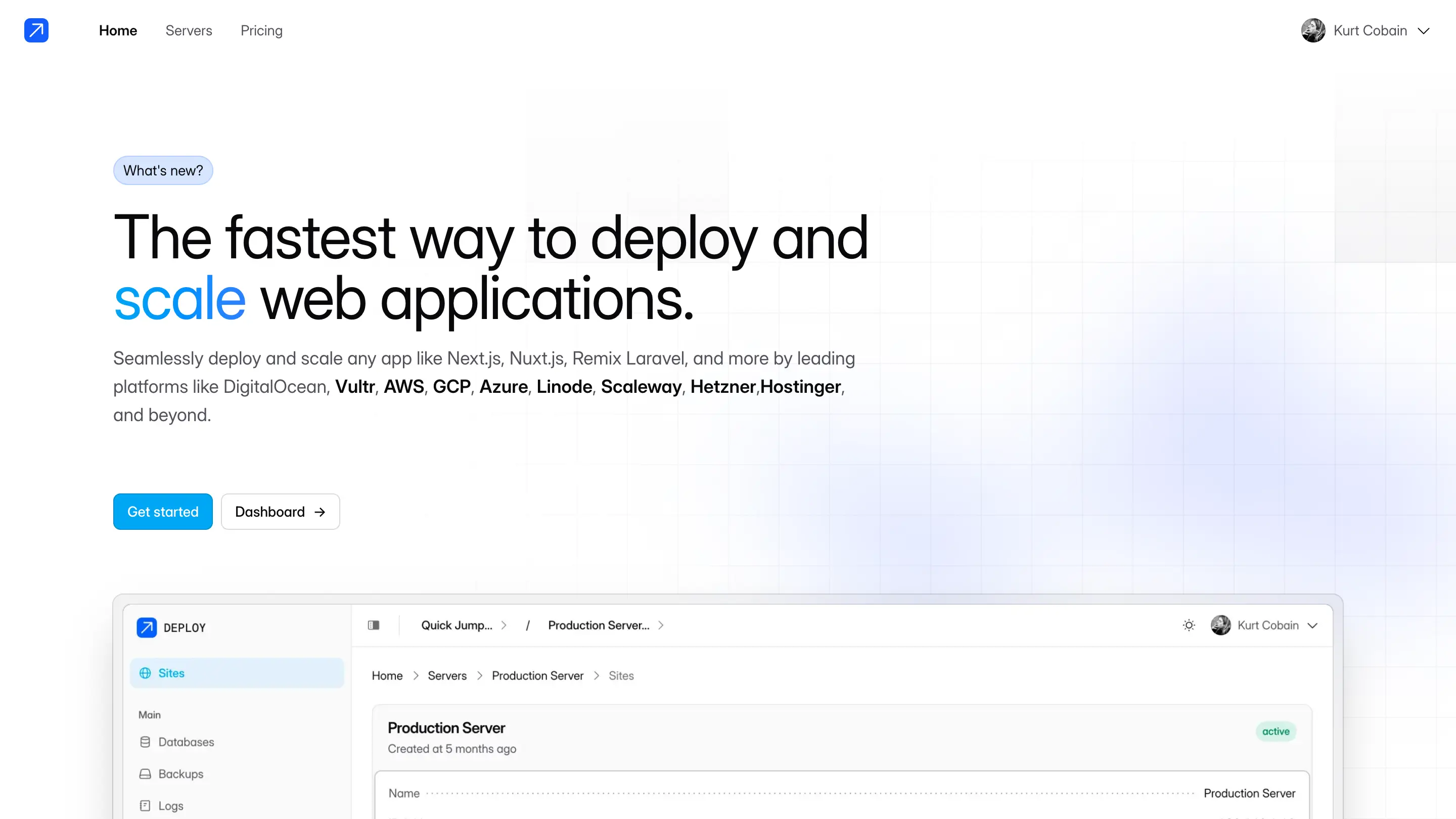Click the blue arrow logo in top navigation
This screenshot has height=819, width=1456.
point(36,30)
